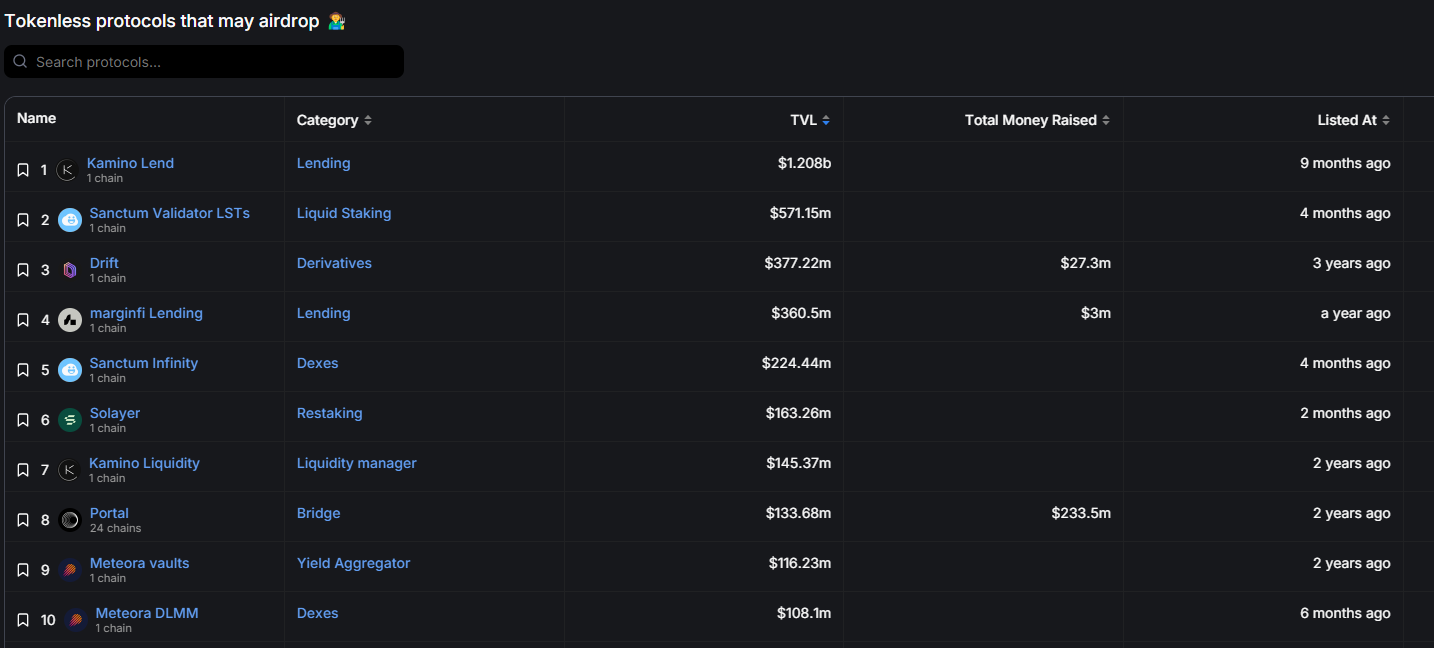Open the Liquid Staking category link
This screenshot has height=648, width=1434.
point(344,213)
